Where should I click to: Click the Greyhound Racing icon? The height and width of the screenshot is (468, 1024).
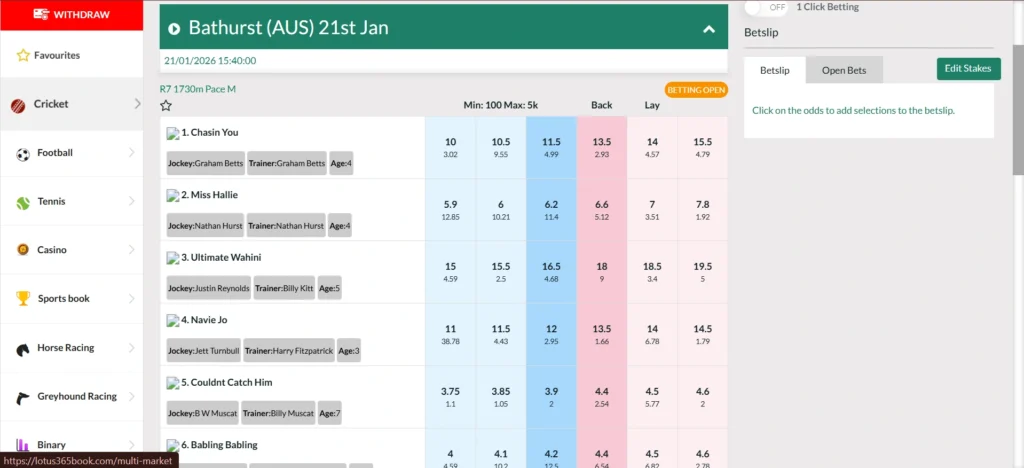pyautogui.click(x=23, y=397)
